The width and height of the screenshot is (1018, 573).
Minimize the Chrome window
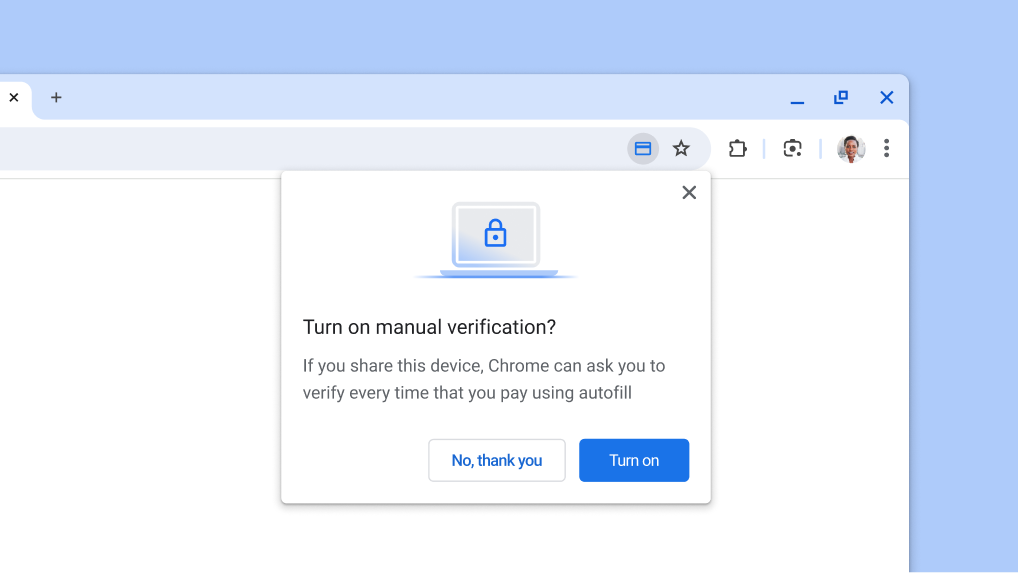797,102
